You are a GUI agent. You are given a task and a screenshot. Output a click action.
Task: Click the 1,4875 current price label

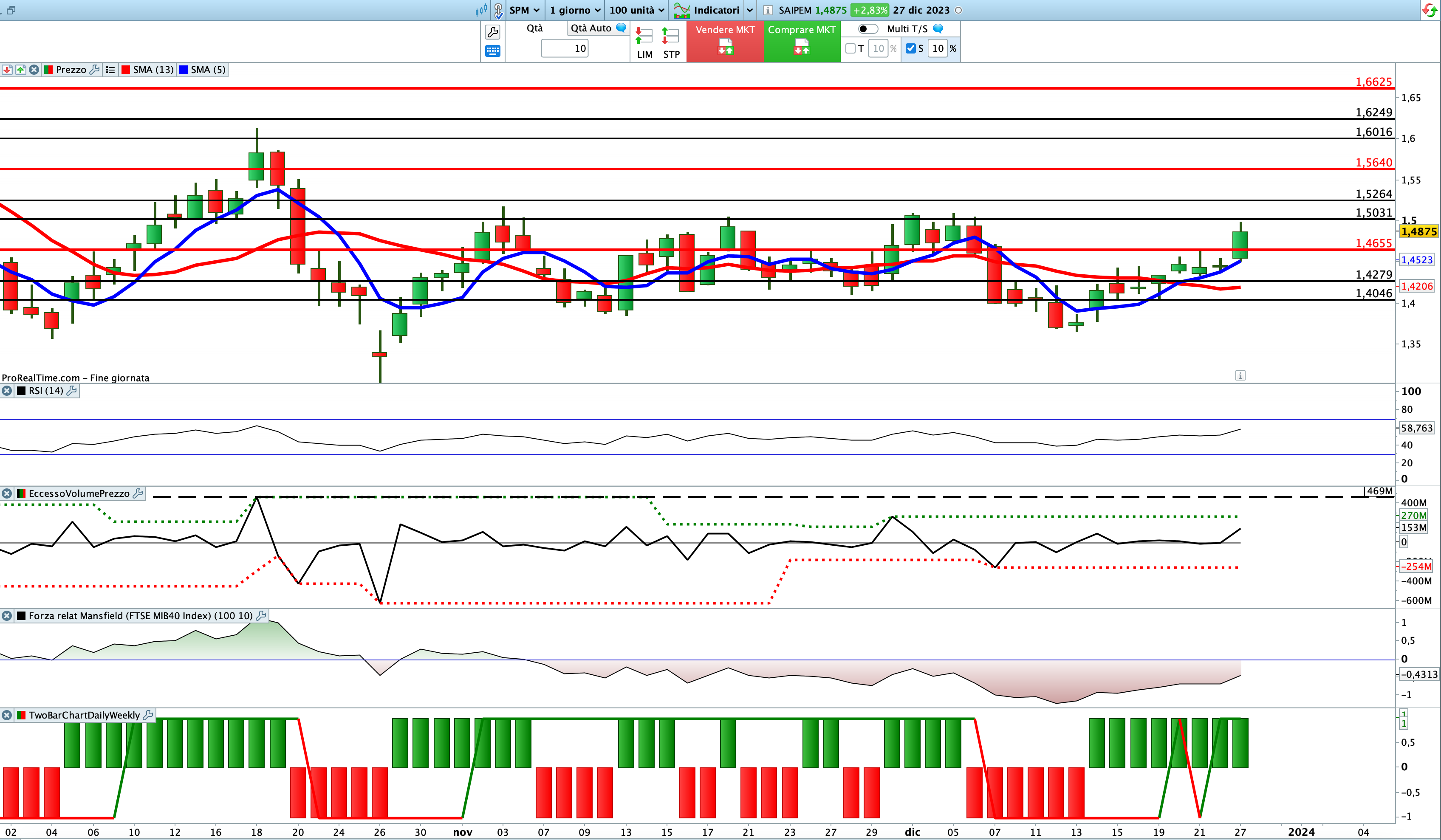tap(1419, 231)
